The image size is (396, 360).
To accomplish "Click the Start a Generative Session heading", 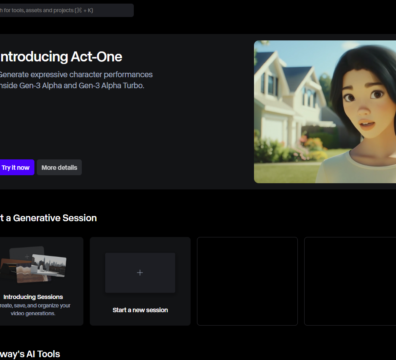I will 48,218.
